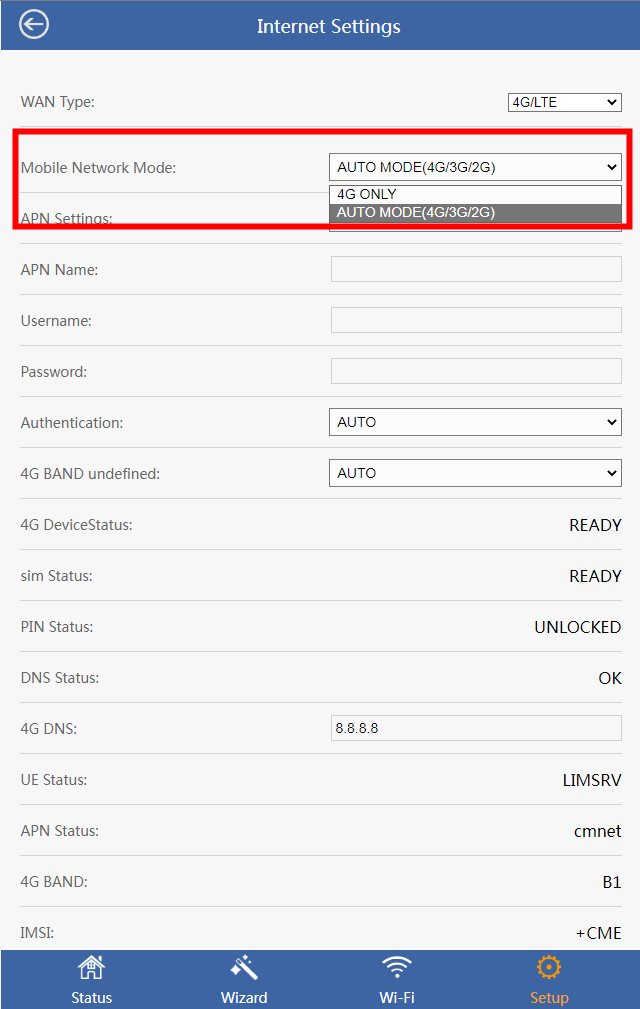640x1009 pixels.
Task: Click the Status house icon
Action: click(91, 968)
